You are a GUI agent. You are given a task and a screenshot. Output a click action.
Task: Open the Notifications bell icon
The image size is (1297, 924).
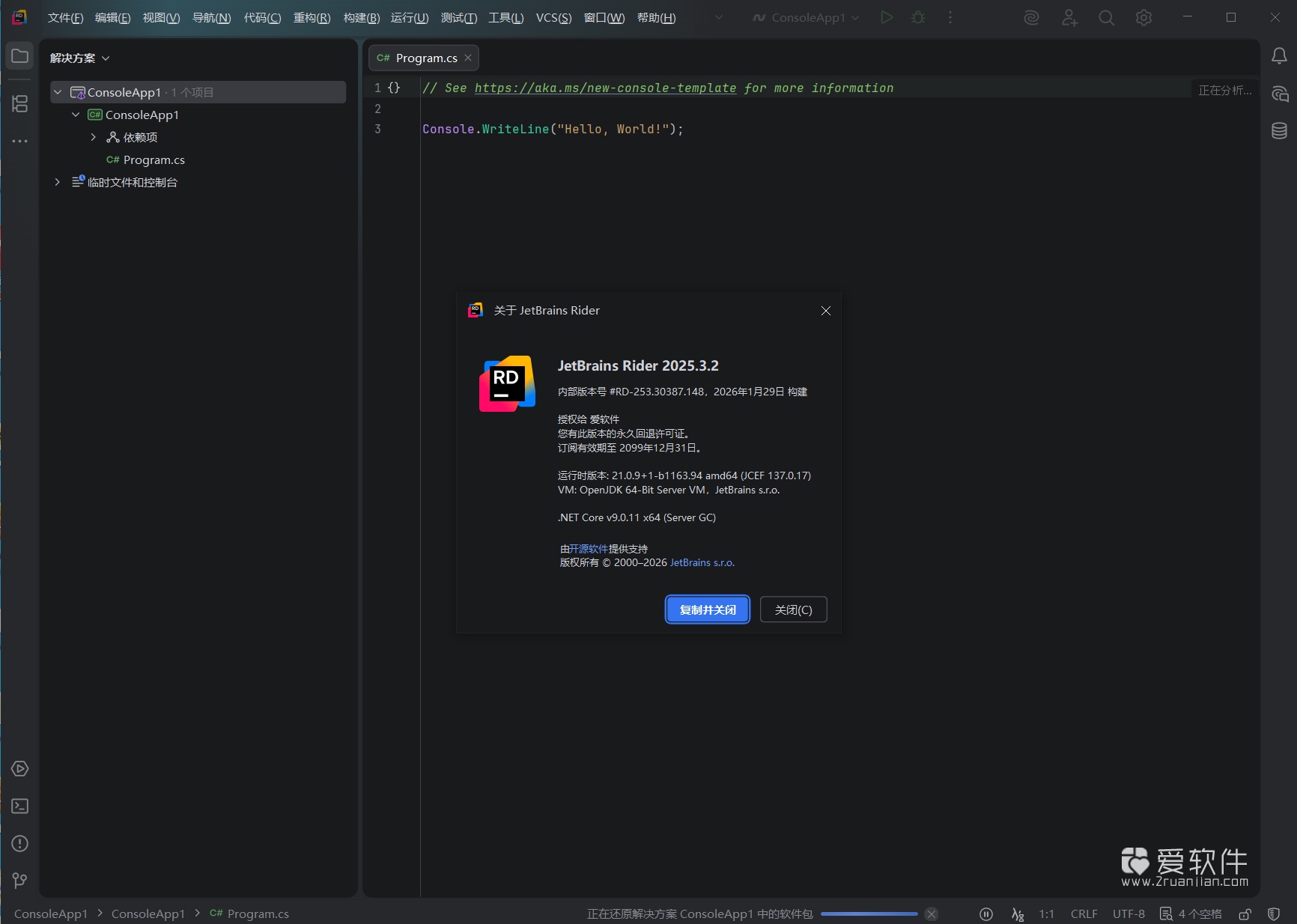click(x=1278, y=55)
